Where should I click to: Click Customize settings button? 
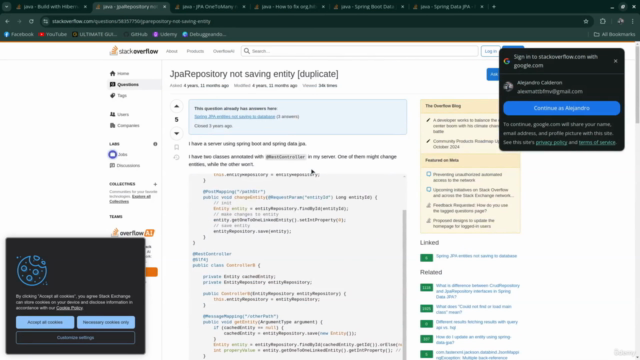75,338
